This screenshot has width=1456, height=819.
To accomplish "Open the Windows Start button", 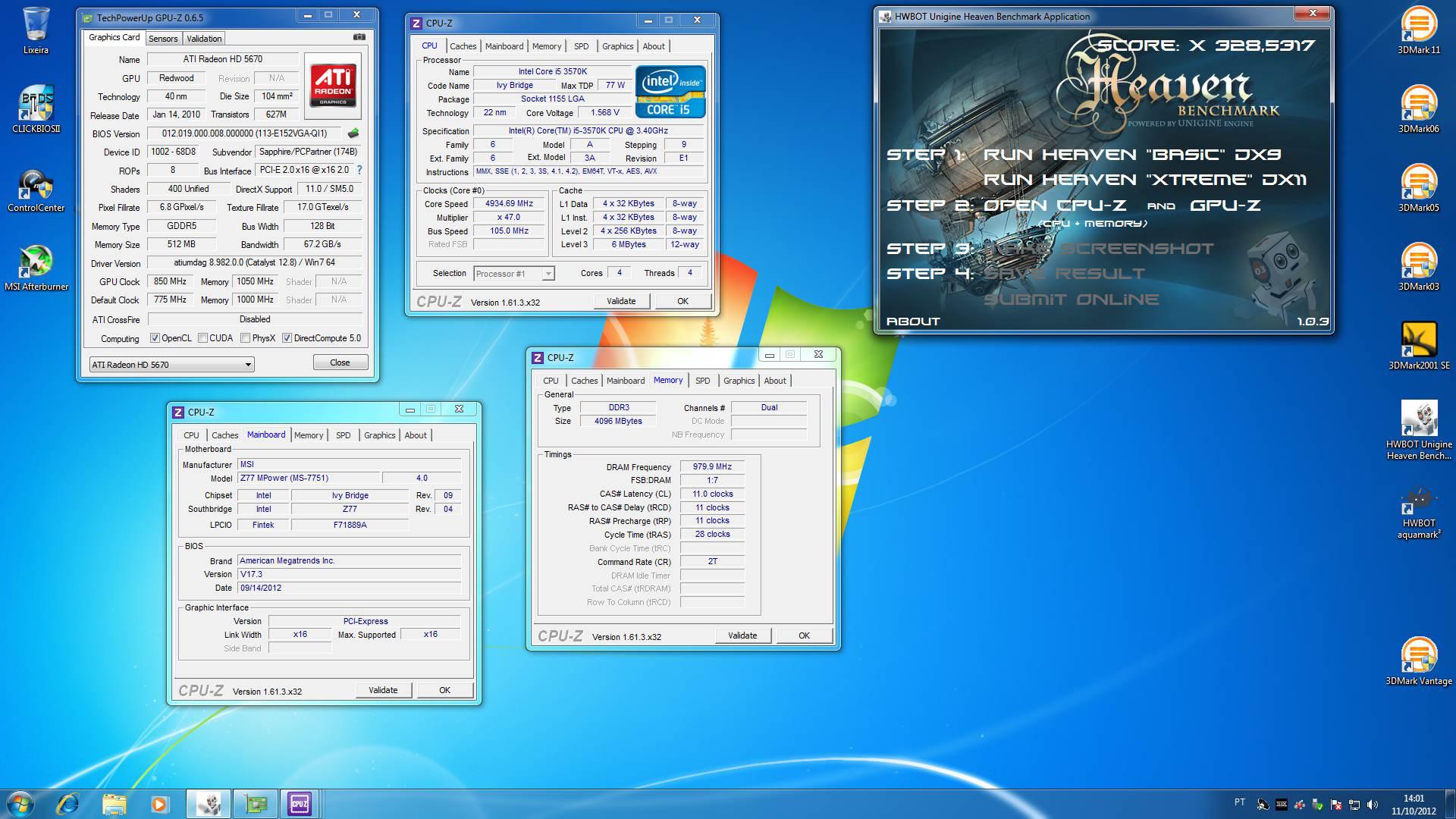I will (20, 803).
